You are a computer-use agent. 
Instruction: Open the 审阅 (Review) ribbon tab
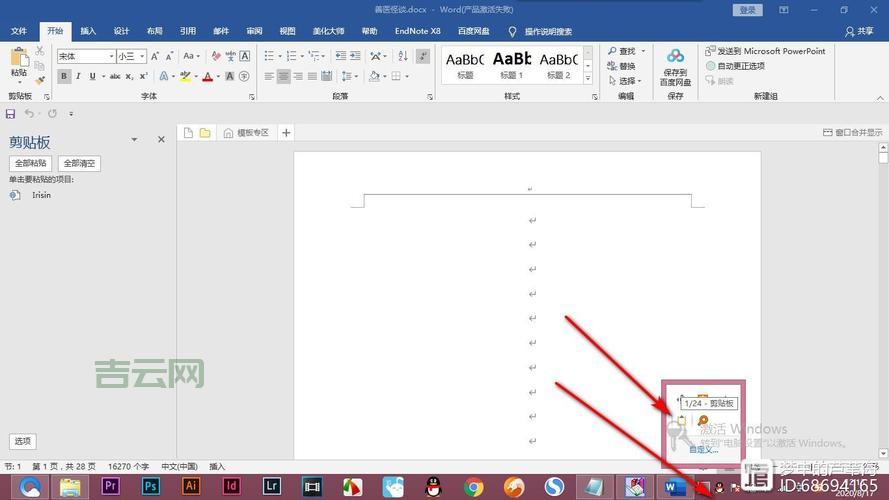[x=254, y=31]
